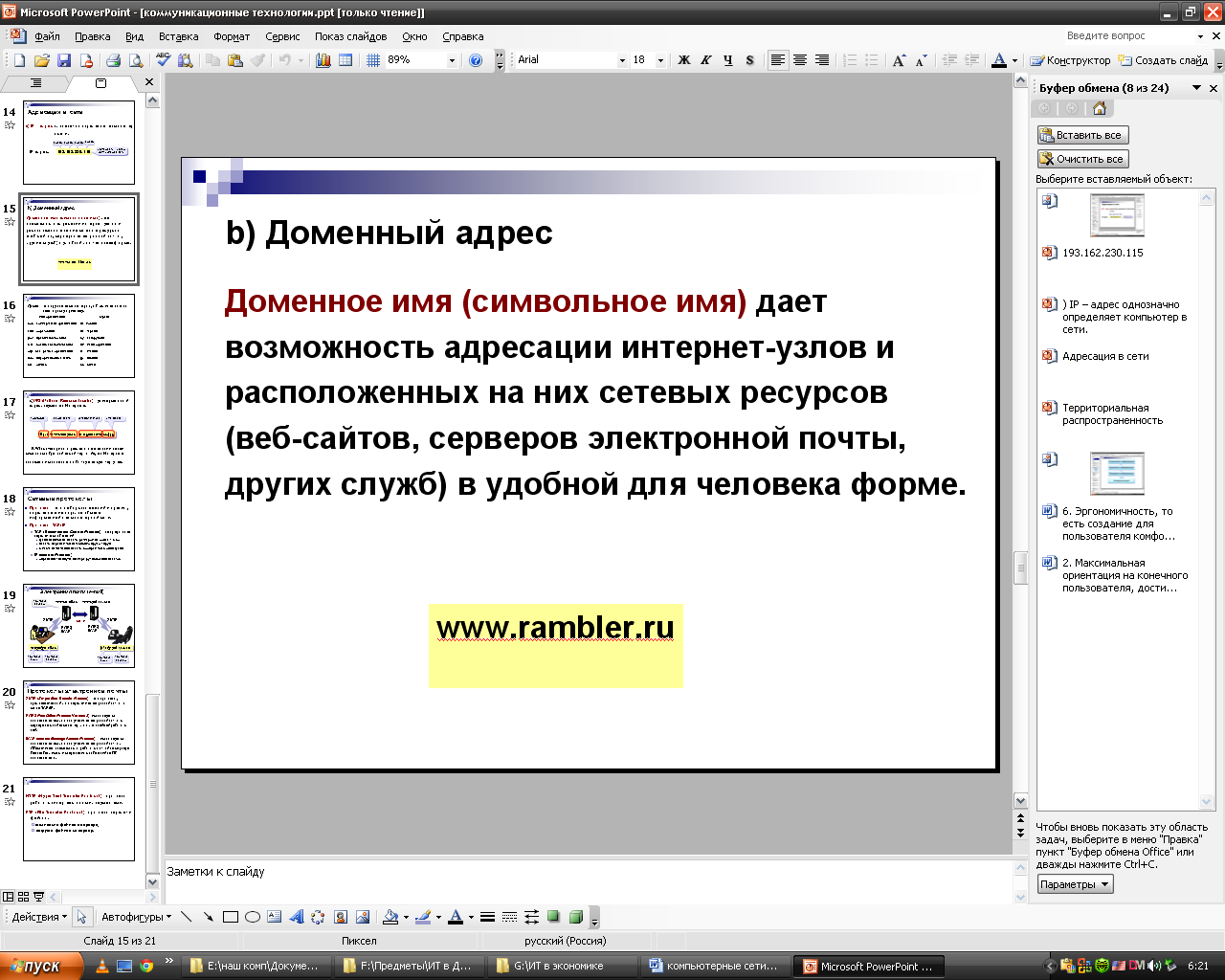Open the Действия drawing menu
This screenshot has width=1225, height=980.
click(x=39, y=917)
